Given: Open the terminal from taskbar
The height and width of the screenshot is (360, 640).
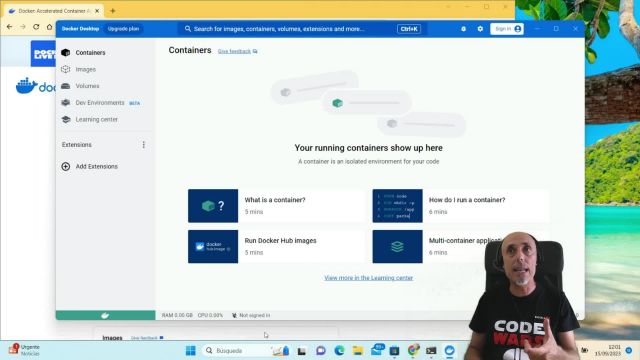Looking at the screenshot, I should tap(431, 351).
